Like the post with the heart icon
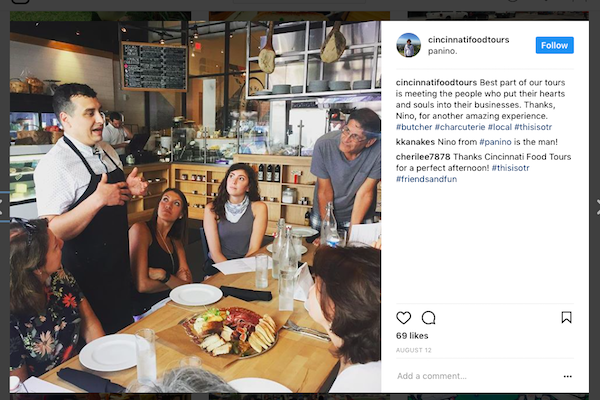The height and width of the screenshot is (400, 600). [404, 318]
